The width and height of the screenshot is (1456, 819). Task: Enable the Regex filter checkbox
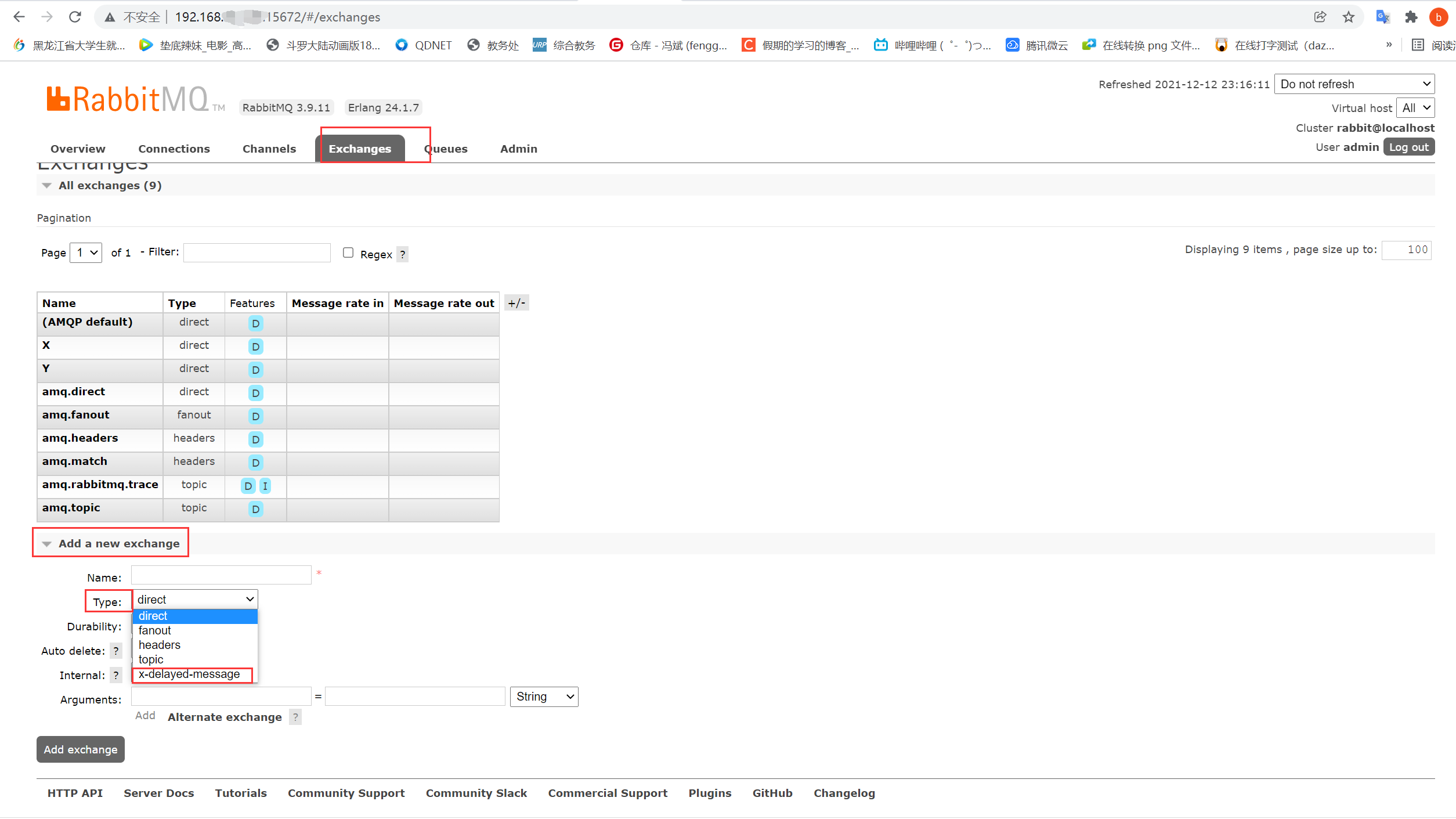(348, 252)
